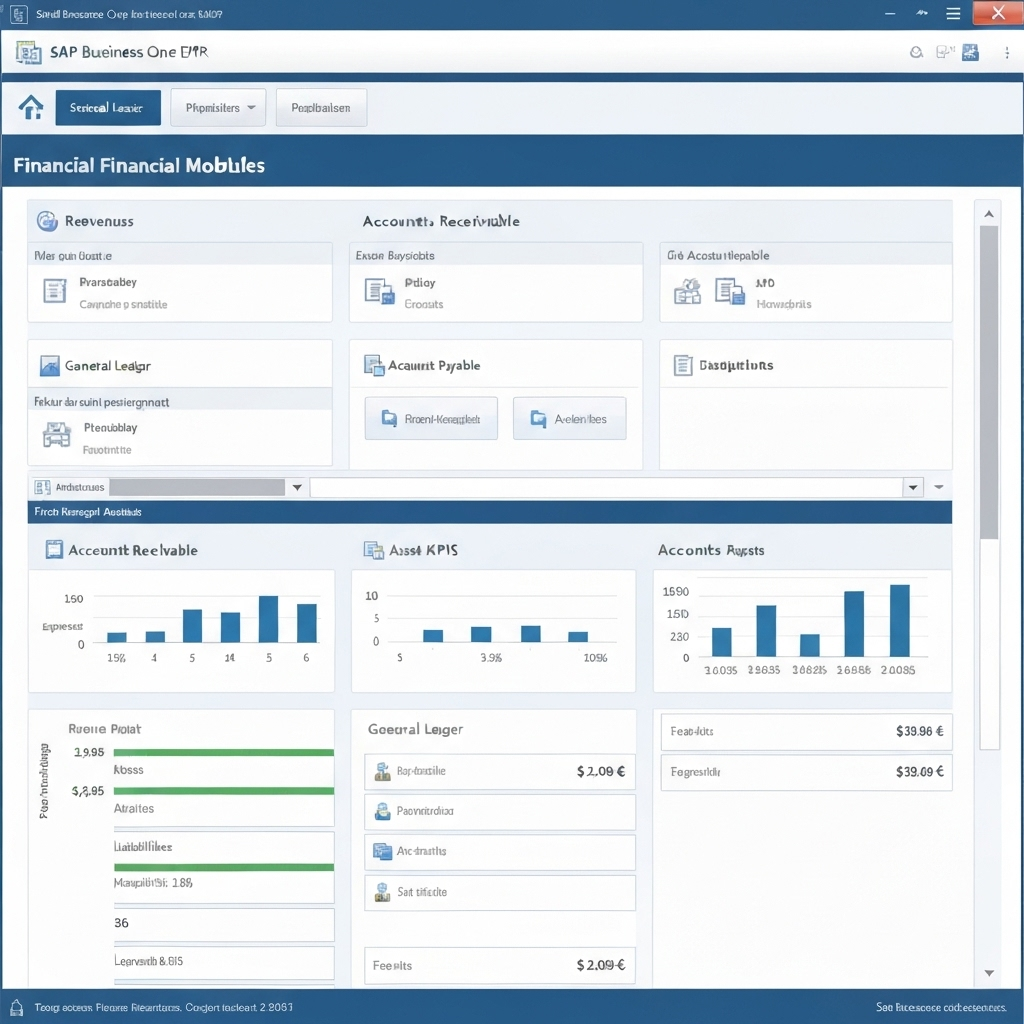Expand the Promisters dropdown tab
Screen dimensions: 1024x1024
pyautogui.click(x=218, y=105)
